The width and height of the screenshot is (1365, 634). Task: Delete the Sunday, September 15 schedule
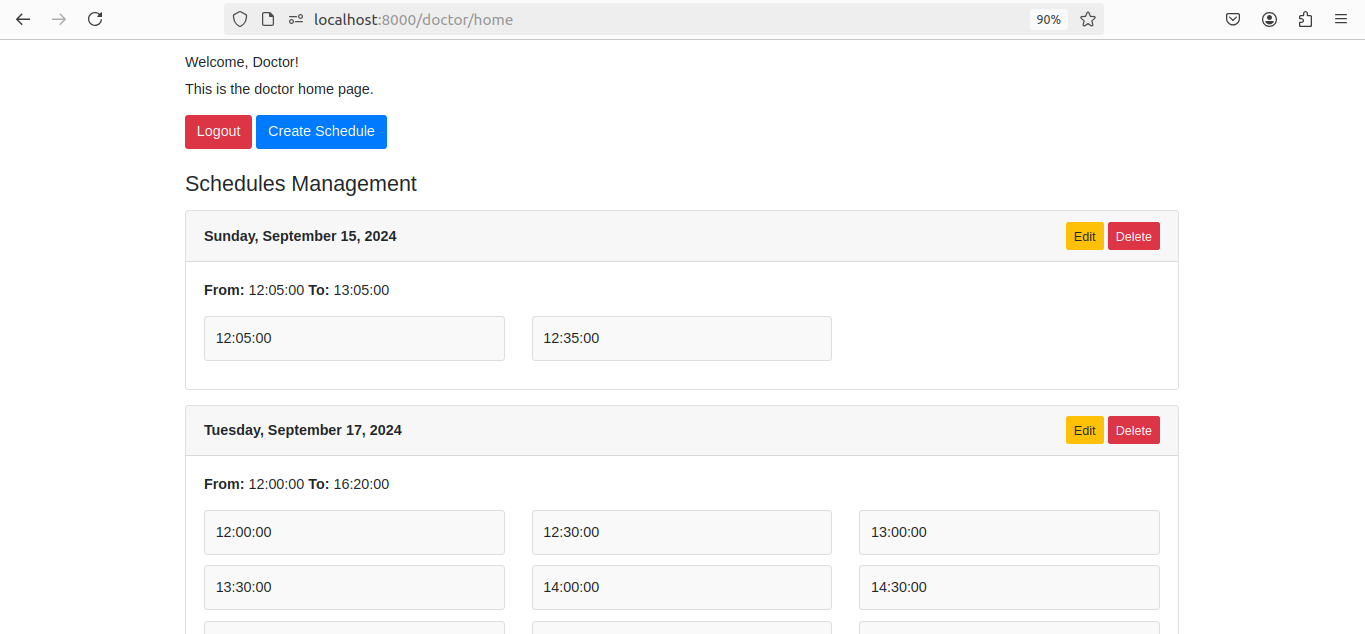coord(1133,236)
